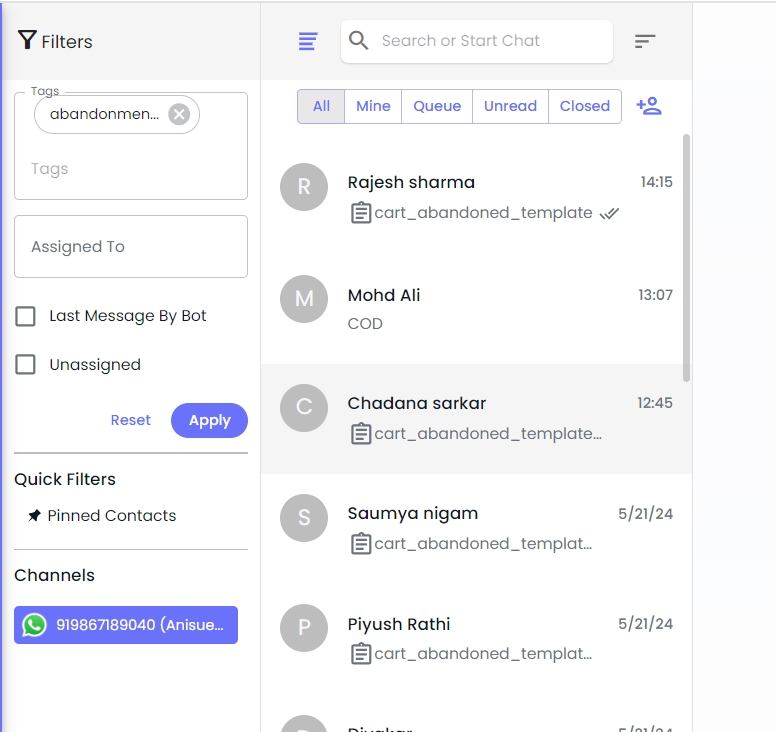776x732 pixels.
Task: Click the Reset link
Action: (x=130, y=421)
